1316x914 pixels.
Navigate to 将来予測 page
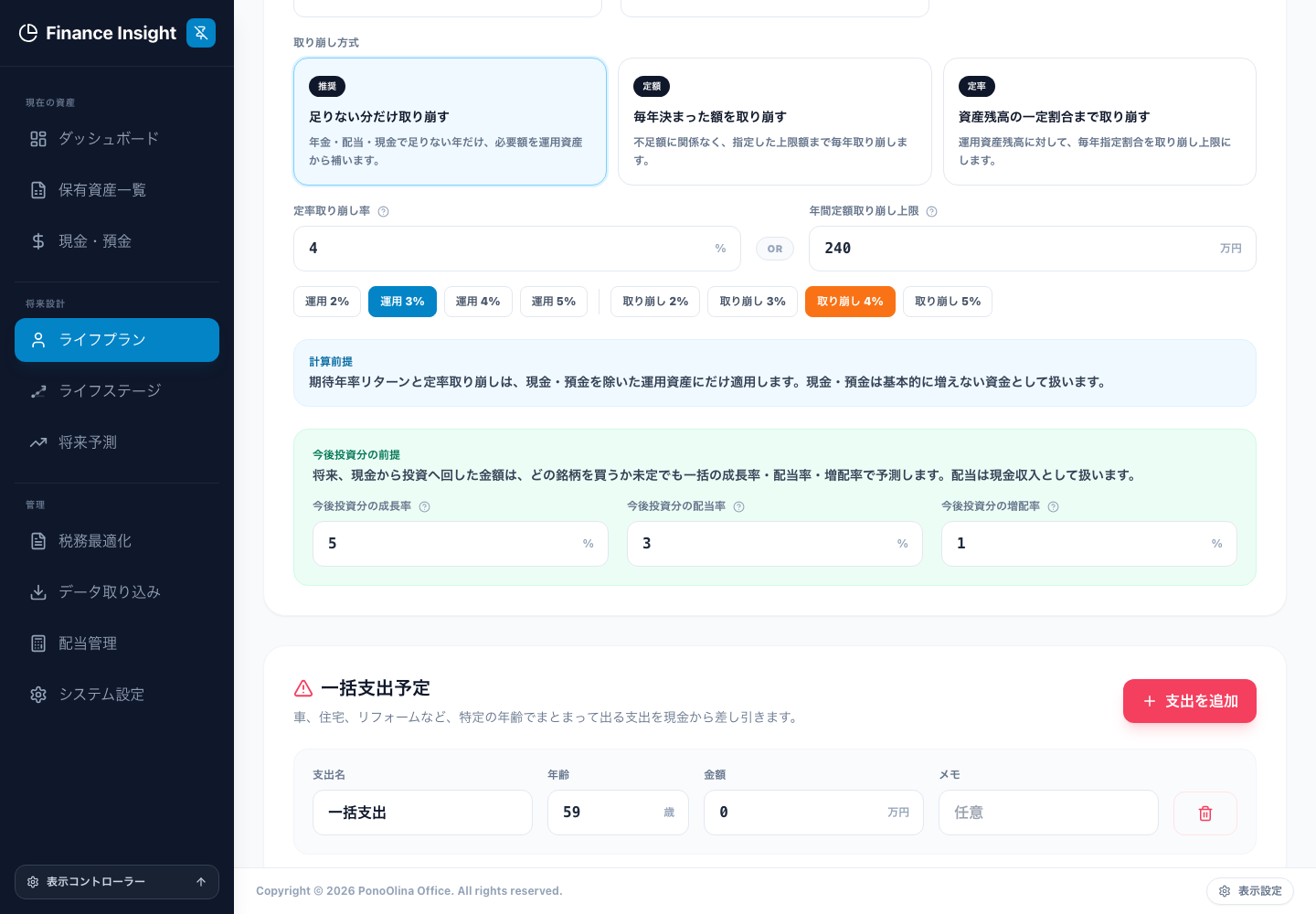[117, 442]
